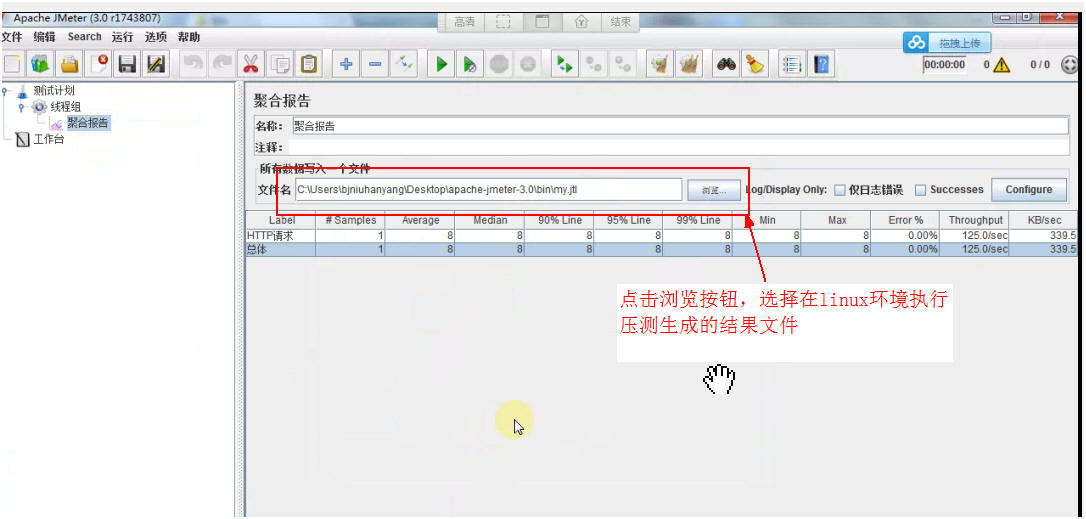The height and width of the screenshot is (519, 1086).
Task: Click the Save As toolbar icon
Action: pyautogui.click(x=156, y=65)
